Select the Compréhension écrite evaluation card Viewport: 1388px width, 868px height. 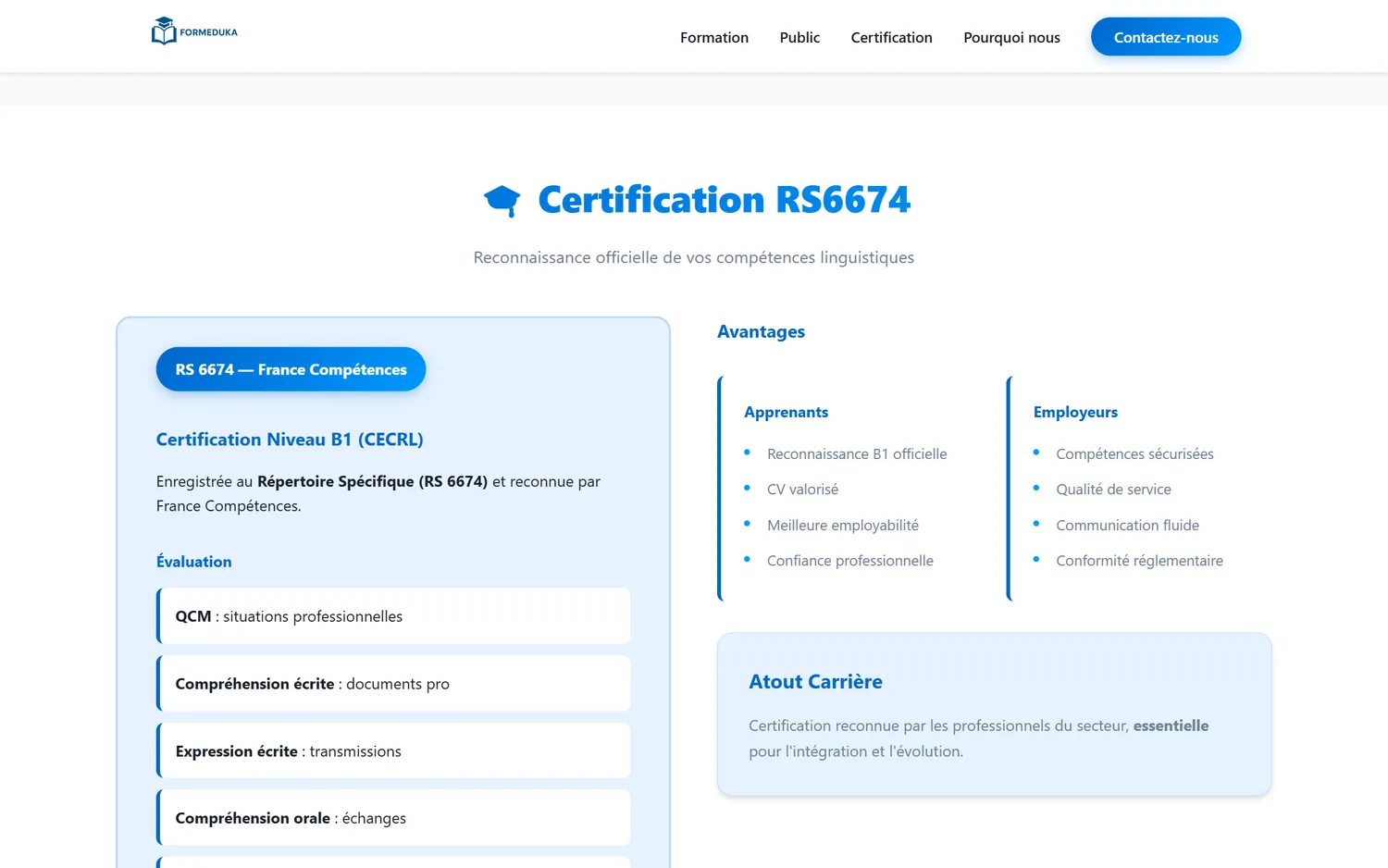coord(393,684)
